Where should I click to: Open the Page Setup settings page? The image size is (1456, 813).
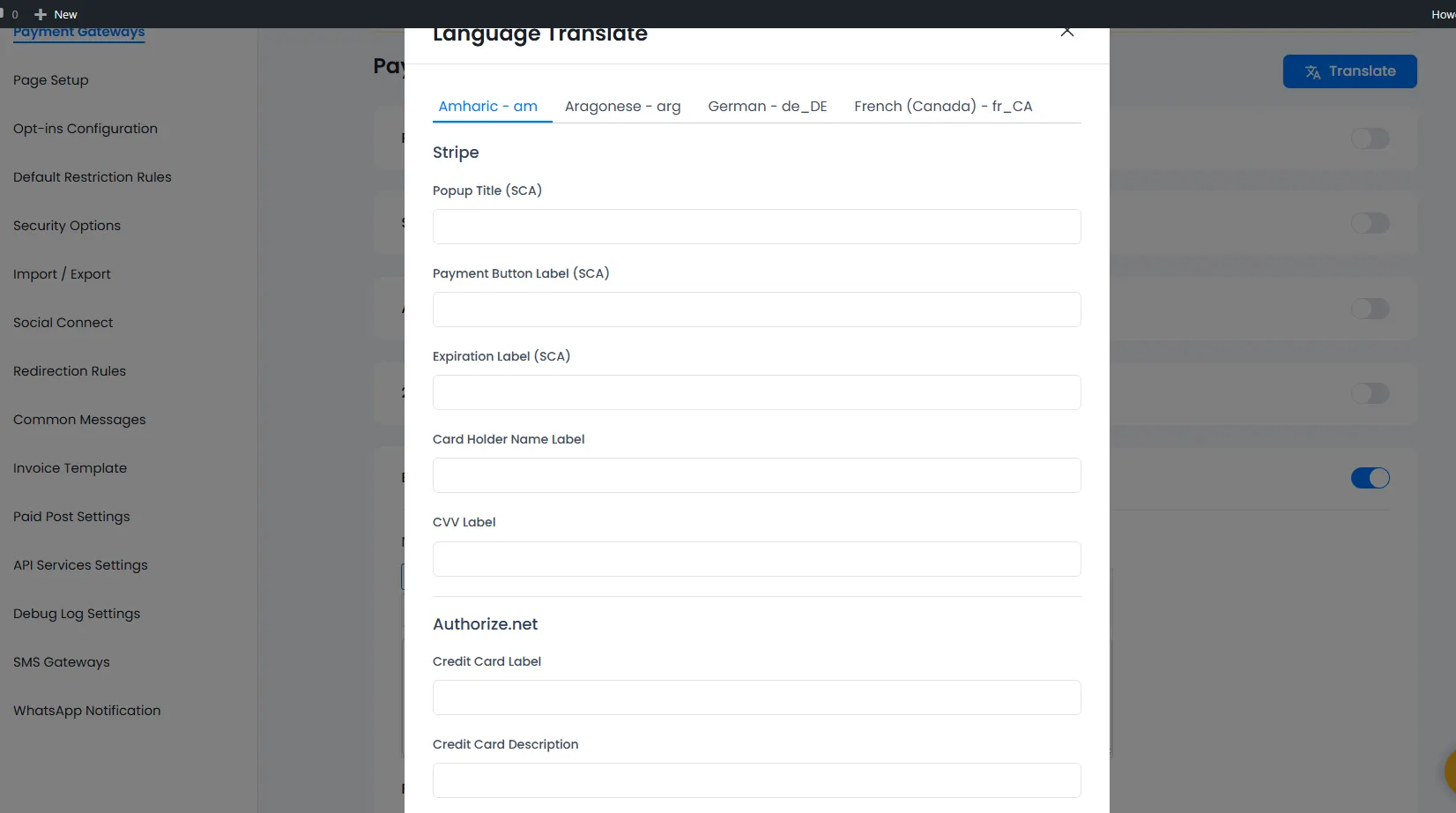[50, 80]
